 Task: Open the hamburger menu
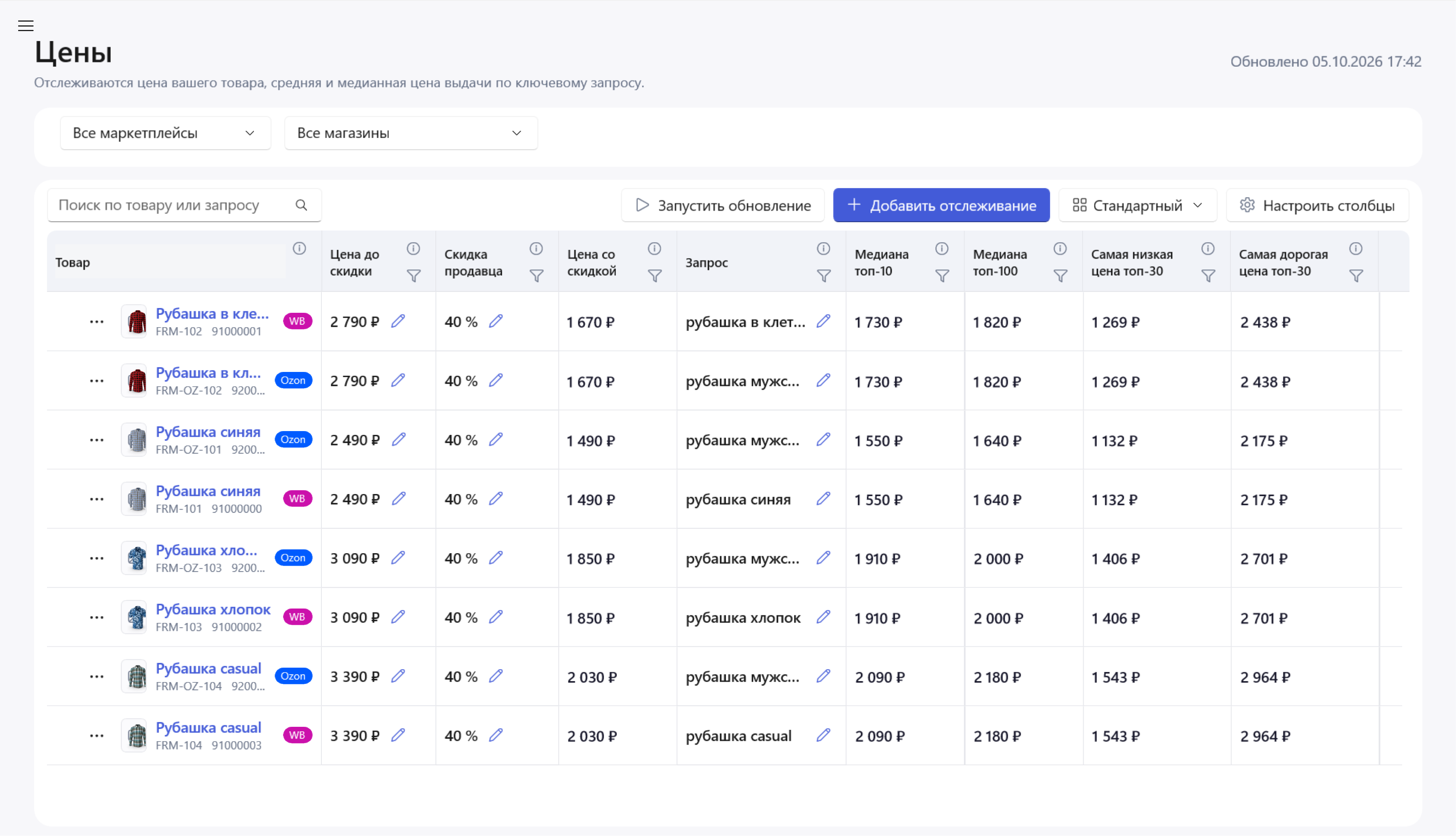pos(26,26)
